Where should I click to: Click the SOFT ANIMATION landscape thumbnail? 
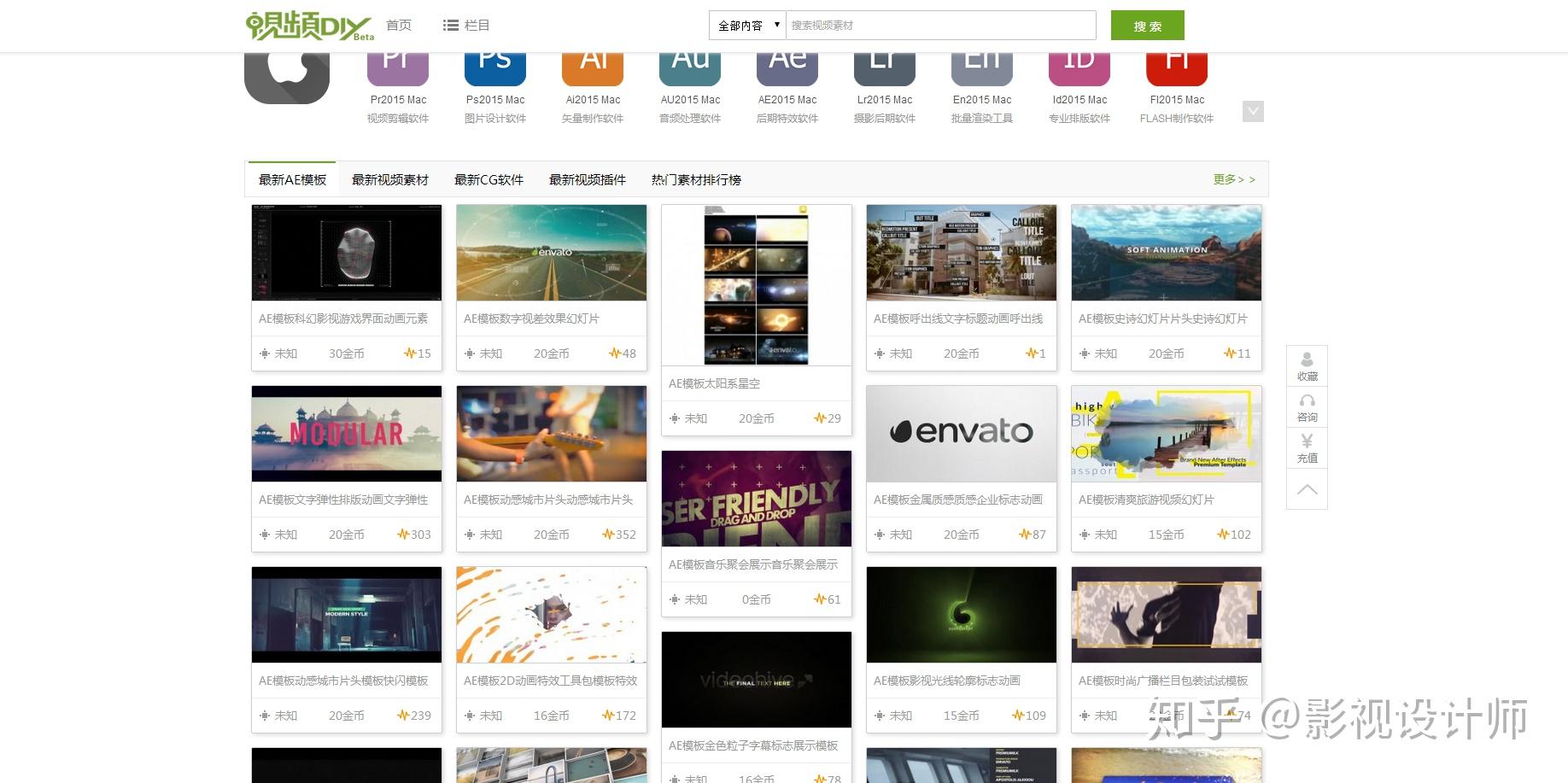pos(1167,253)
